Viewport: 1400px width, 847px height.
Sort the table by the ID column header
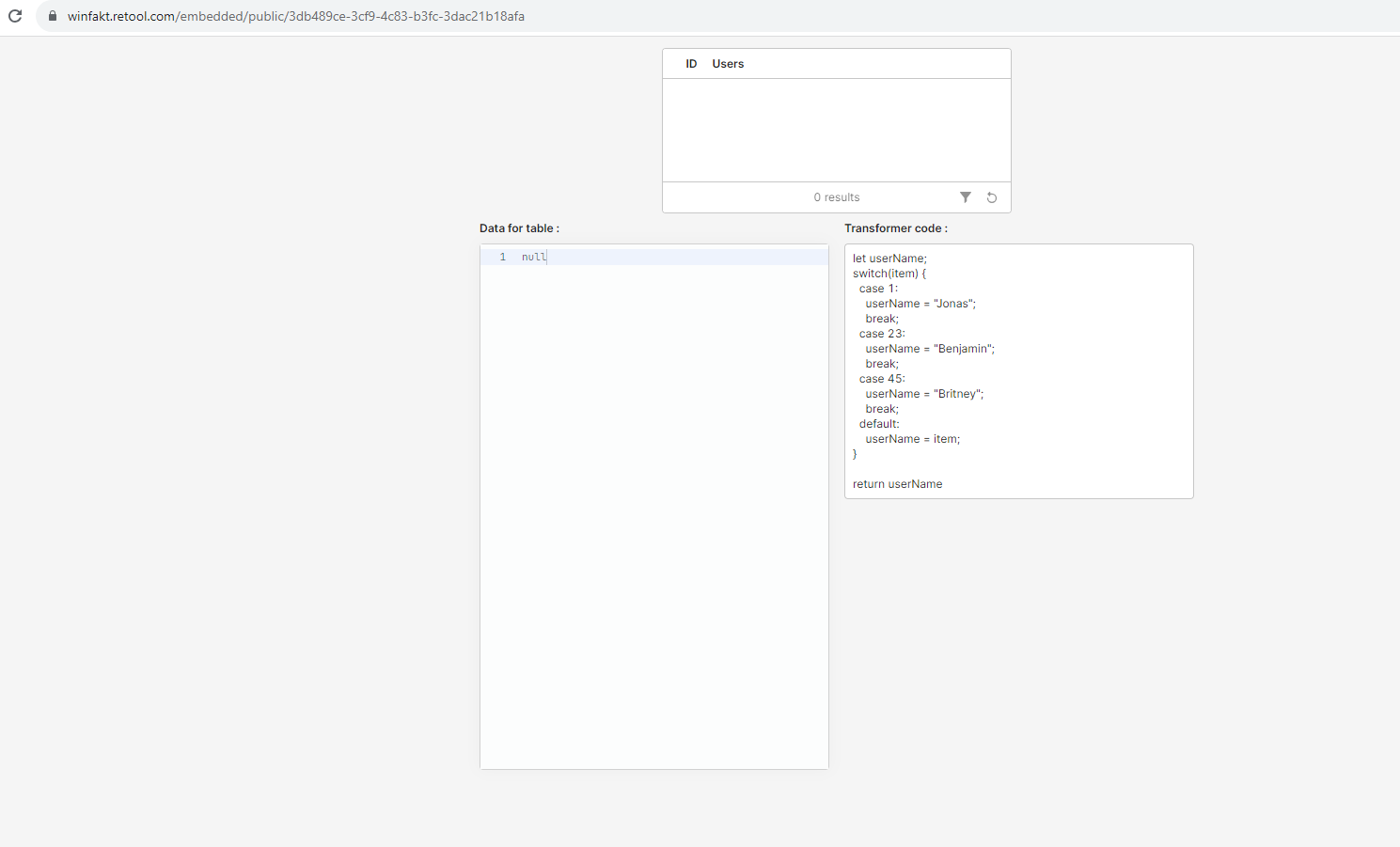(x=691, y=64)
